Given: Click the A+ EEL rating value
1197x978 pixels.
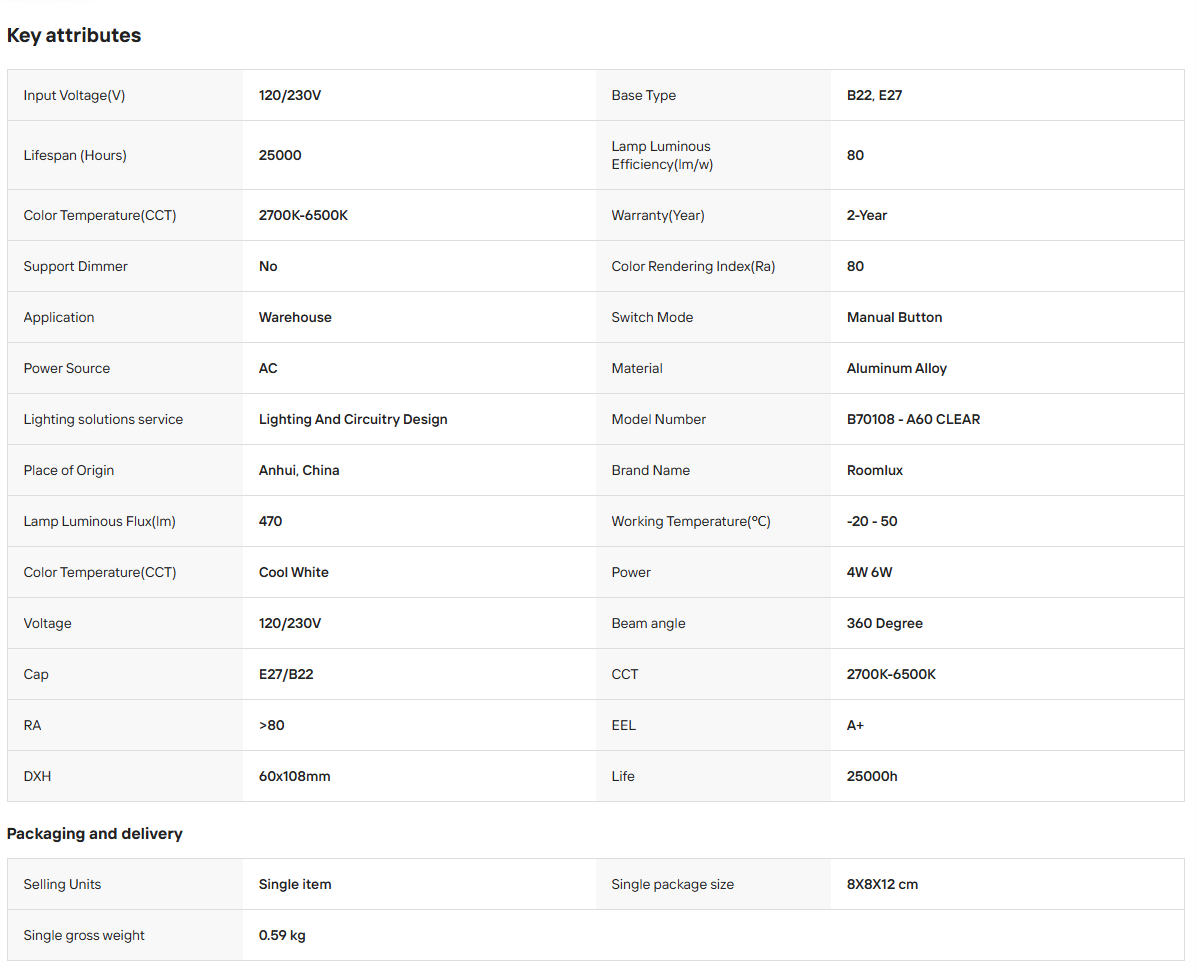Looking at the screenshot, I should pyautogui.click(x=855, y=725).
